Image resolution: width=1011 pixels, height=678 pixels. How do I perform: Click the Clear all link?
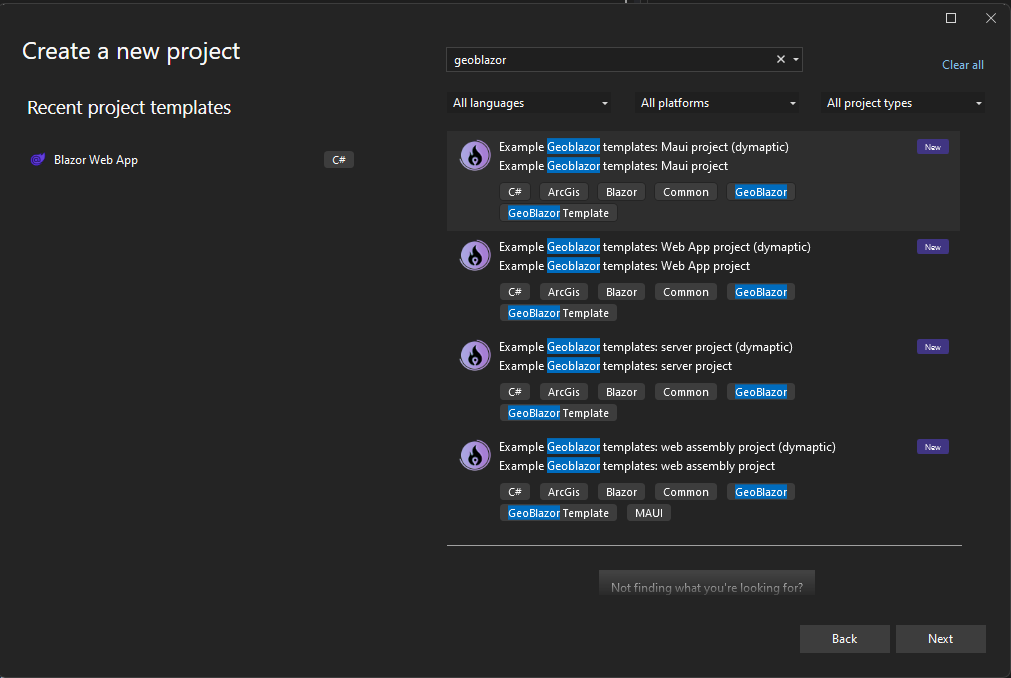point(962,64)
